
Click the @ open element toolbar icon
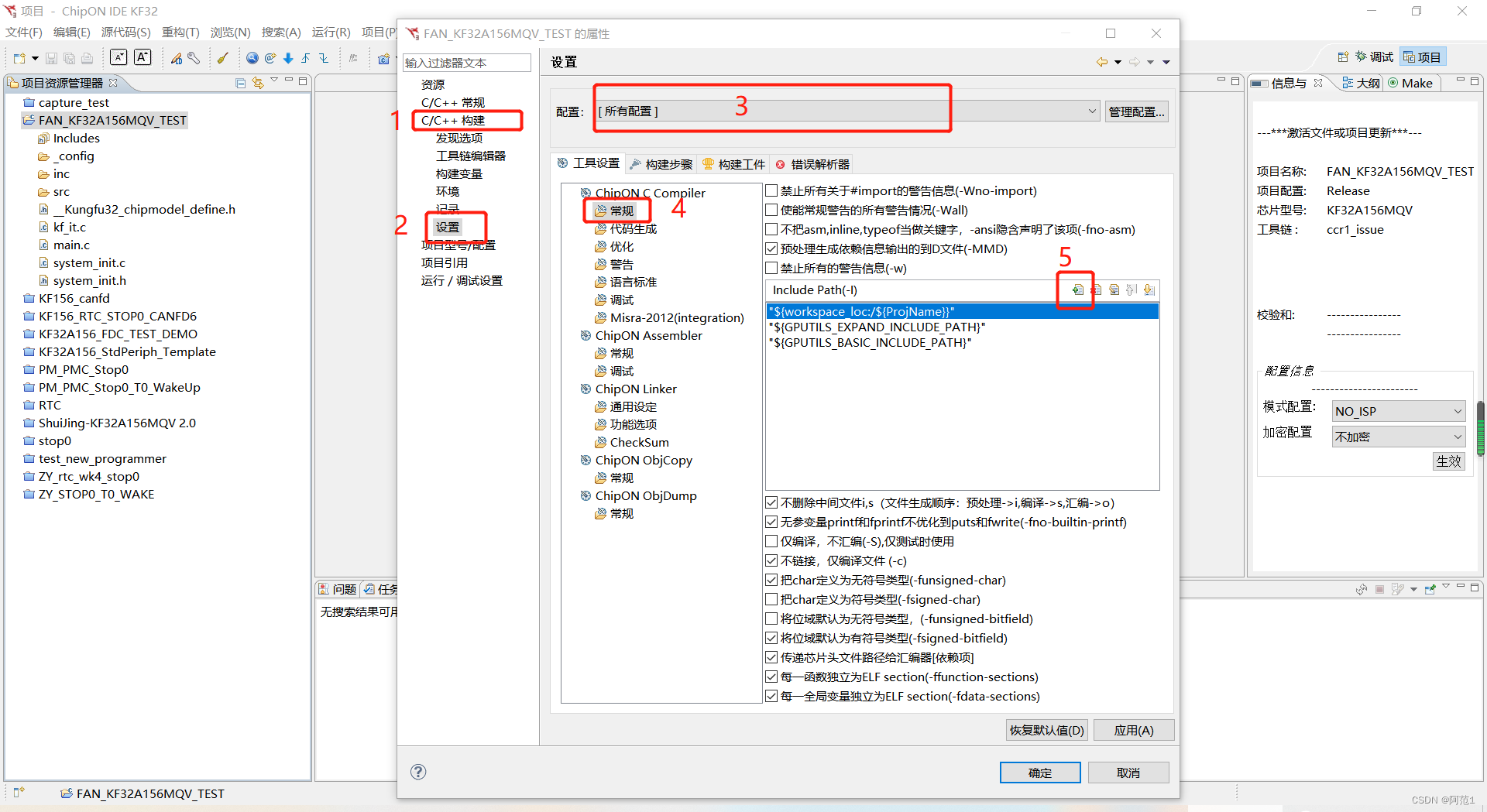270,58
